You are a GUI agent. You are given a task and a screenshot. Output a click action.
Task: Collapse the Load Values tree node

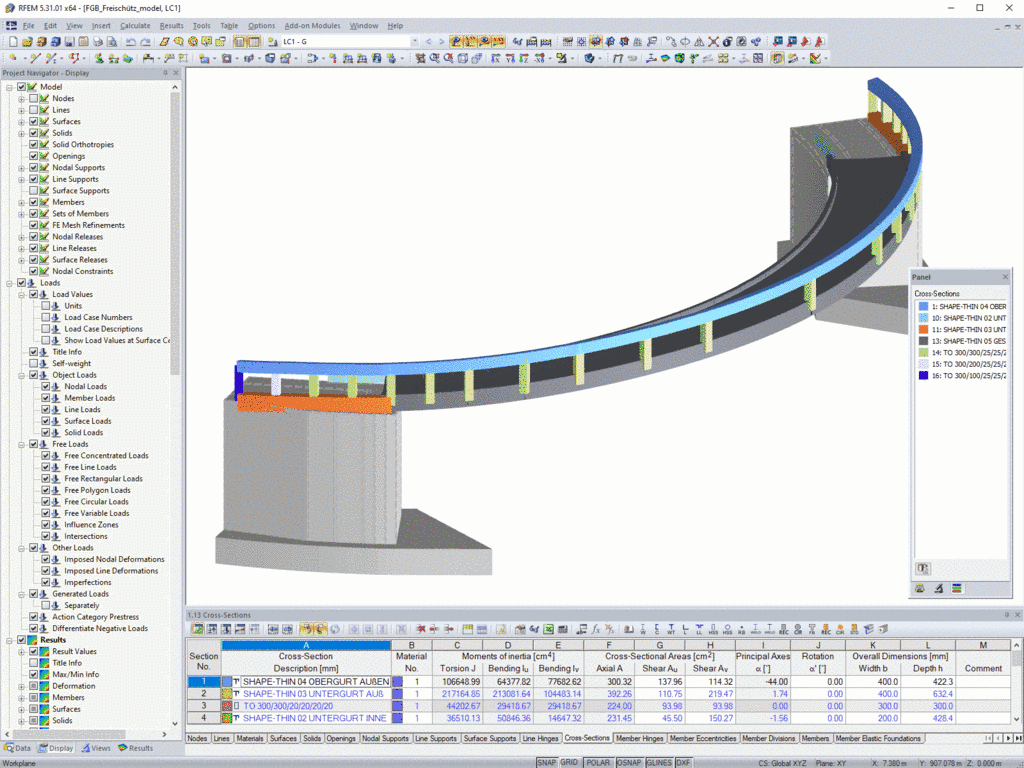coord(22,295)
